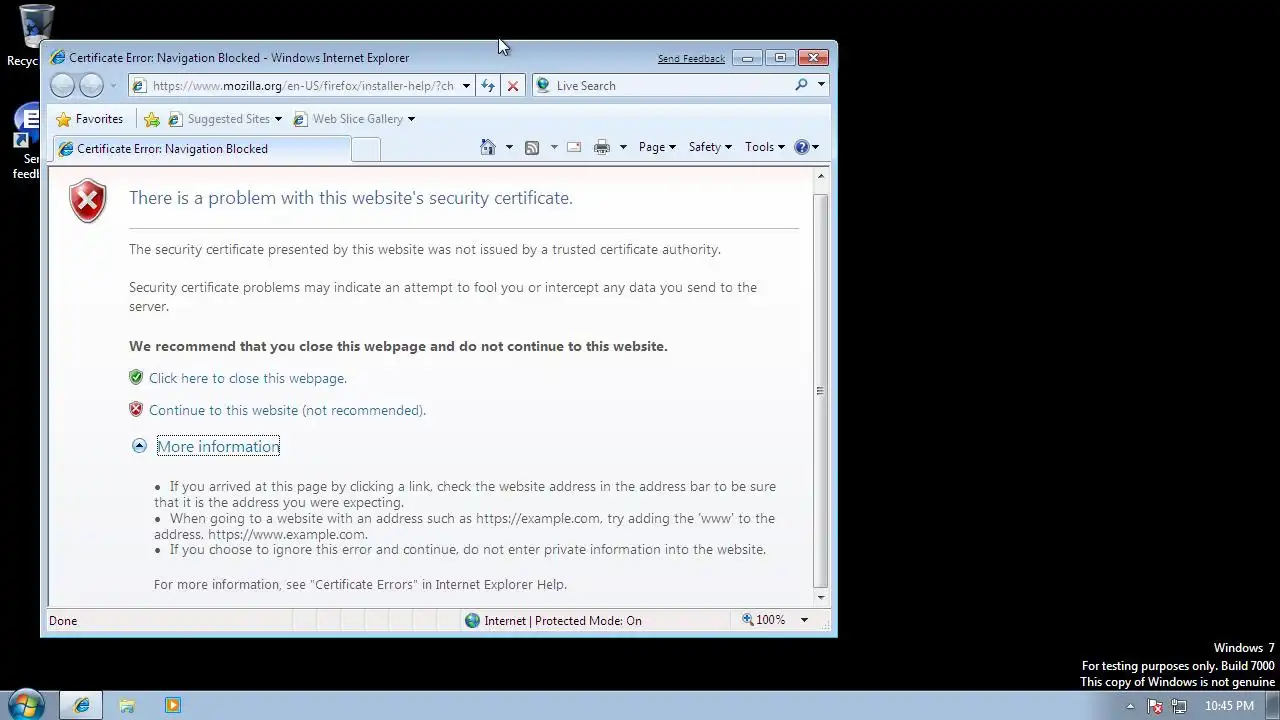Open a new blank tab
Viewport: 1280px width, 720px height.
point(366,149)
